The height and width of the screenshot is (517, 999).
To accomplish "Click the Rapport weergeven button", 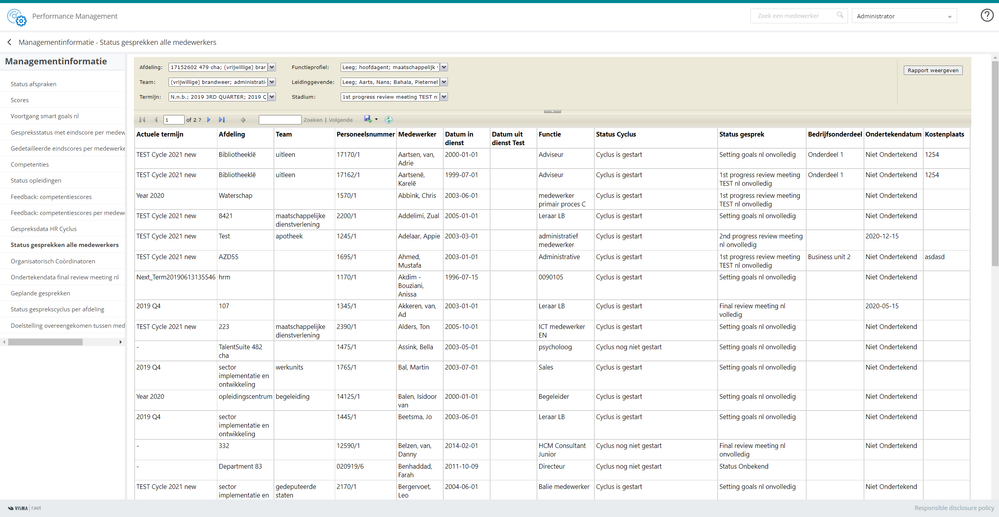I will pyautogui.click(x=932, y=71).
